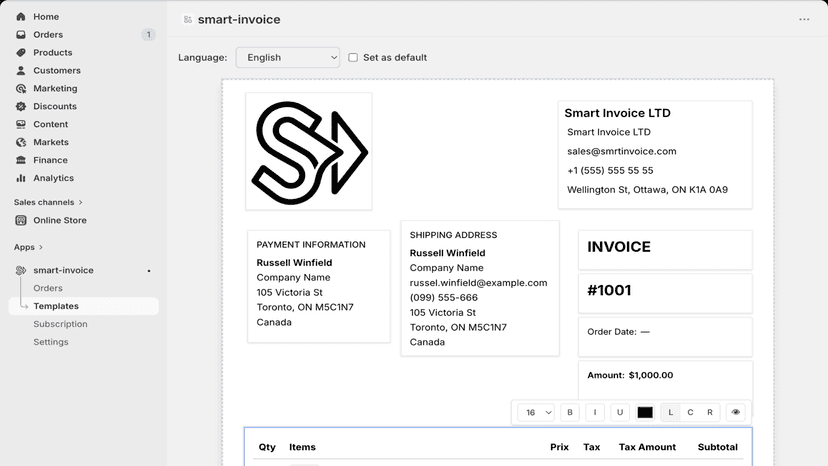
Task: Click the Marketing target icon
Action: pyautogui.click(x=21, y=88)
